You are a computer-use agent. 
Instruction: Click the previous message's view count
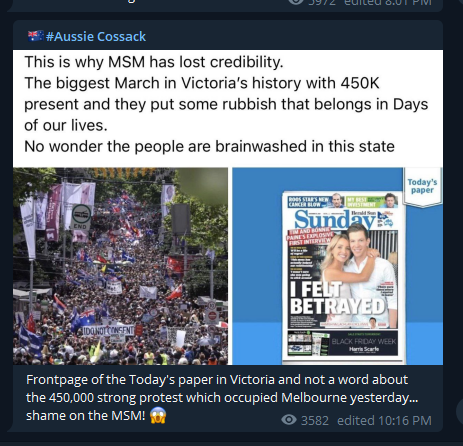point(318,3)
